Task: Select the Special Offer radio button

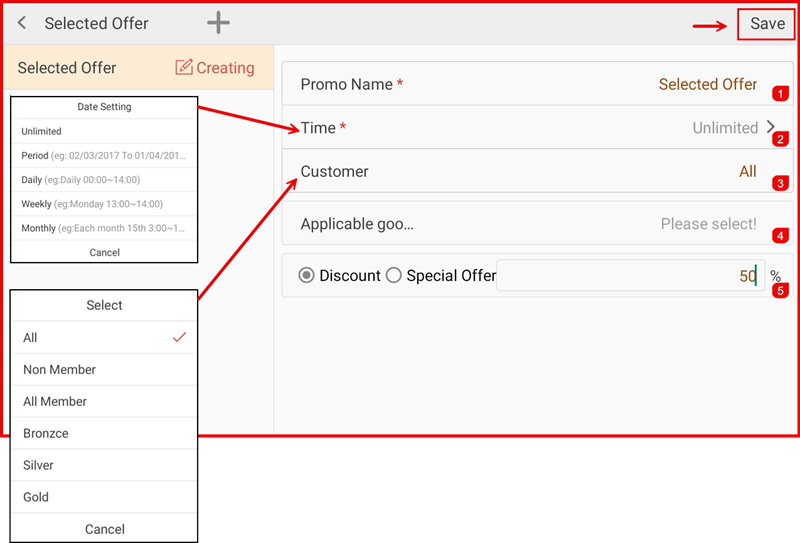Action: click(394, 276)
